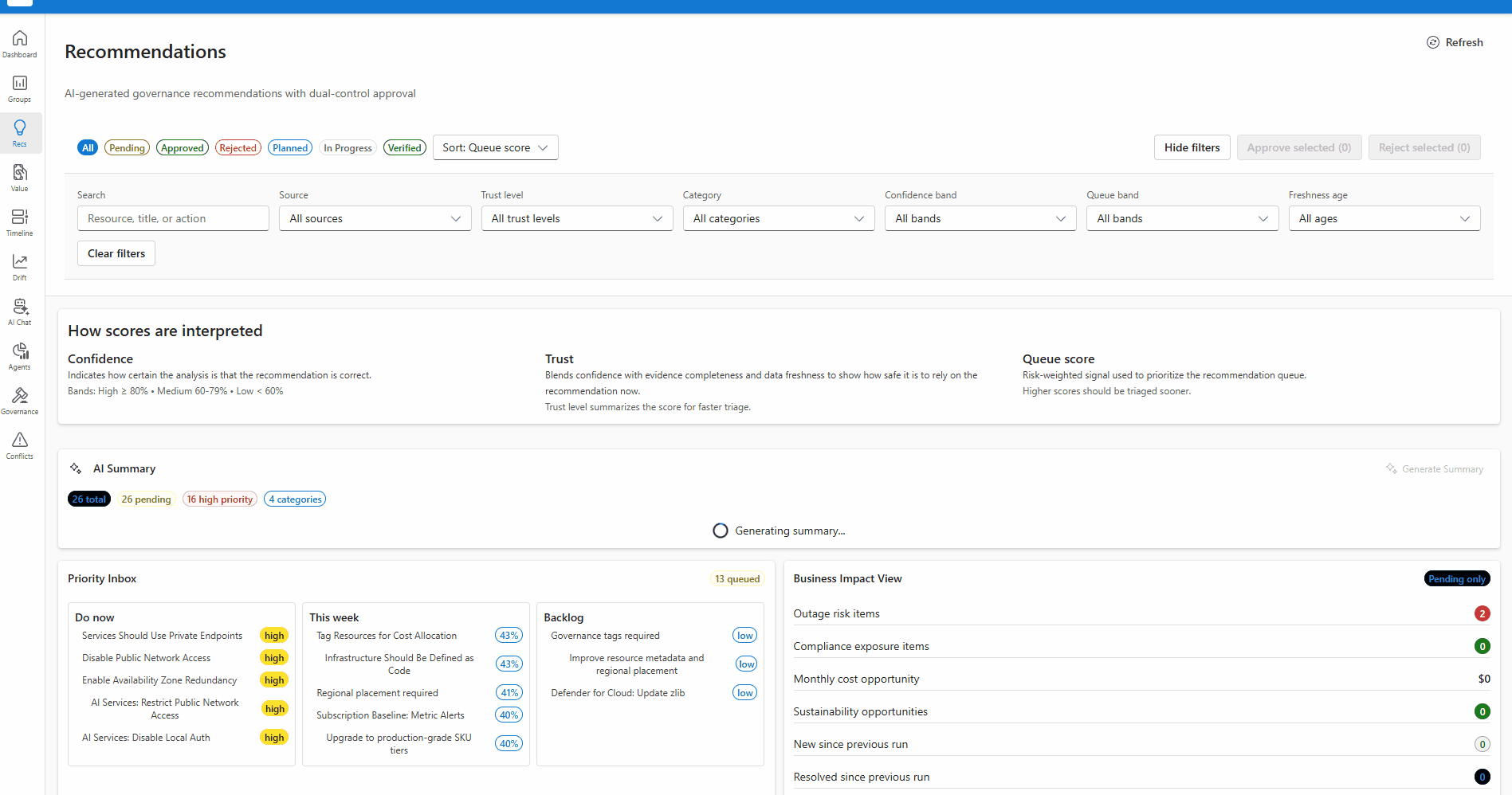Screen dimensions: 1512x795
Task: Open the Dashboard from the sidebar
Action: tap(19, 43)
